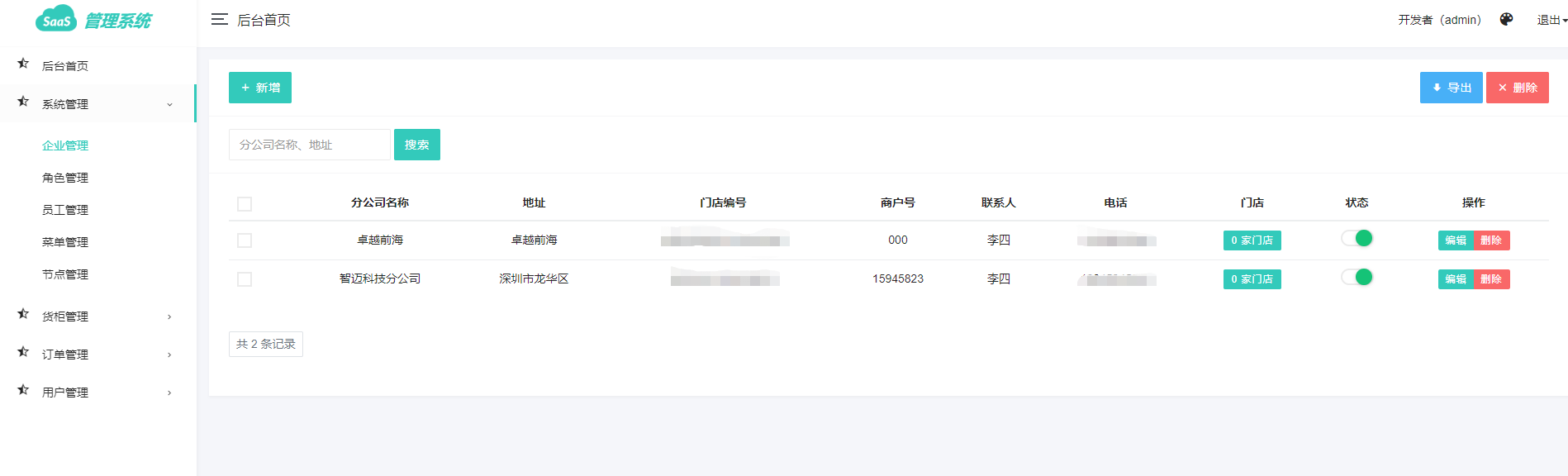Click the blue 导出 button
The width and height of the screenshot is (1568, 476).
pyautogui.click(x=1451, y=88)
